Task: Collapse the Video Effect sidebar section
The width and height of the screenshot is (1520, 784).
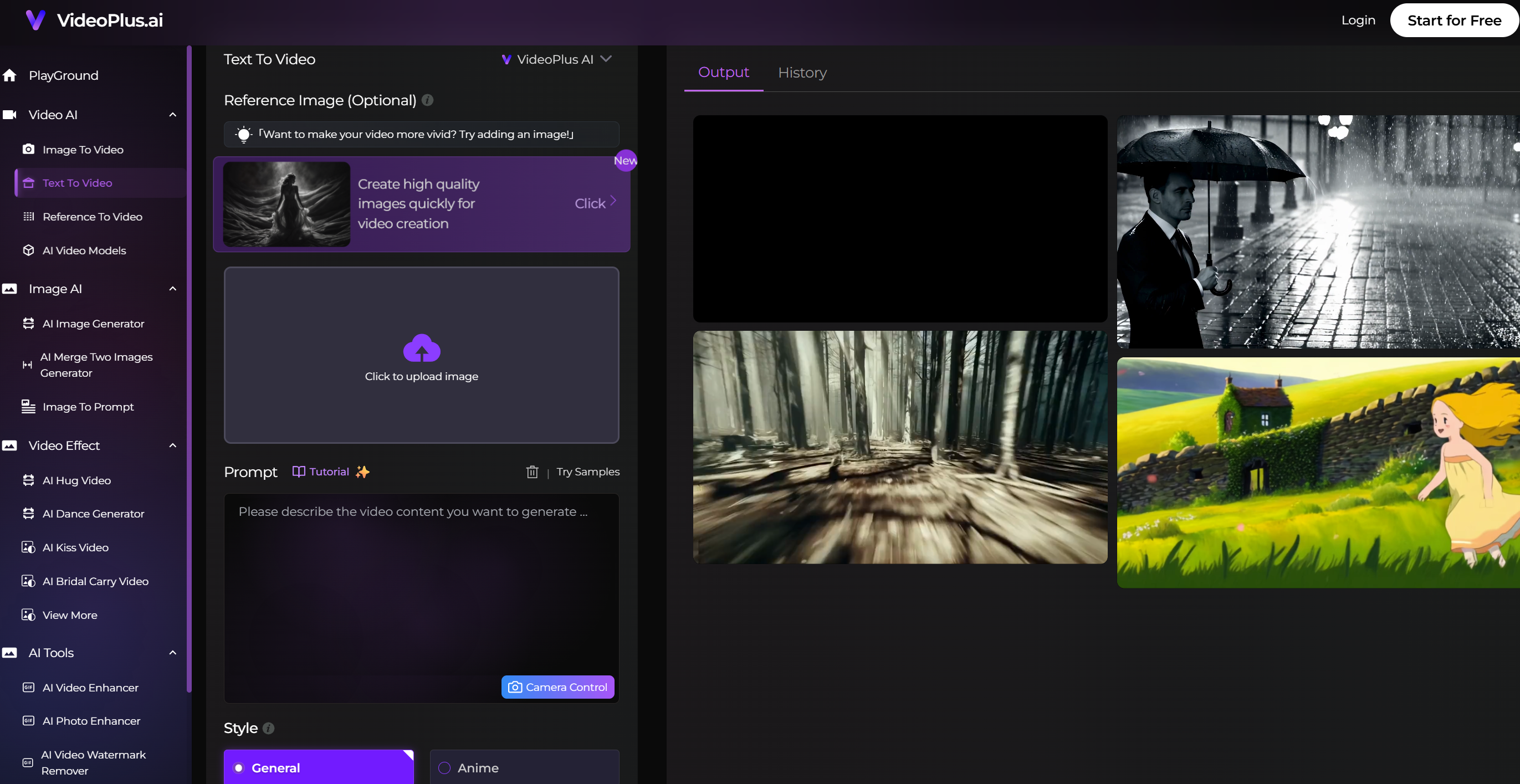Action: click(173, 446)
